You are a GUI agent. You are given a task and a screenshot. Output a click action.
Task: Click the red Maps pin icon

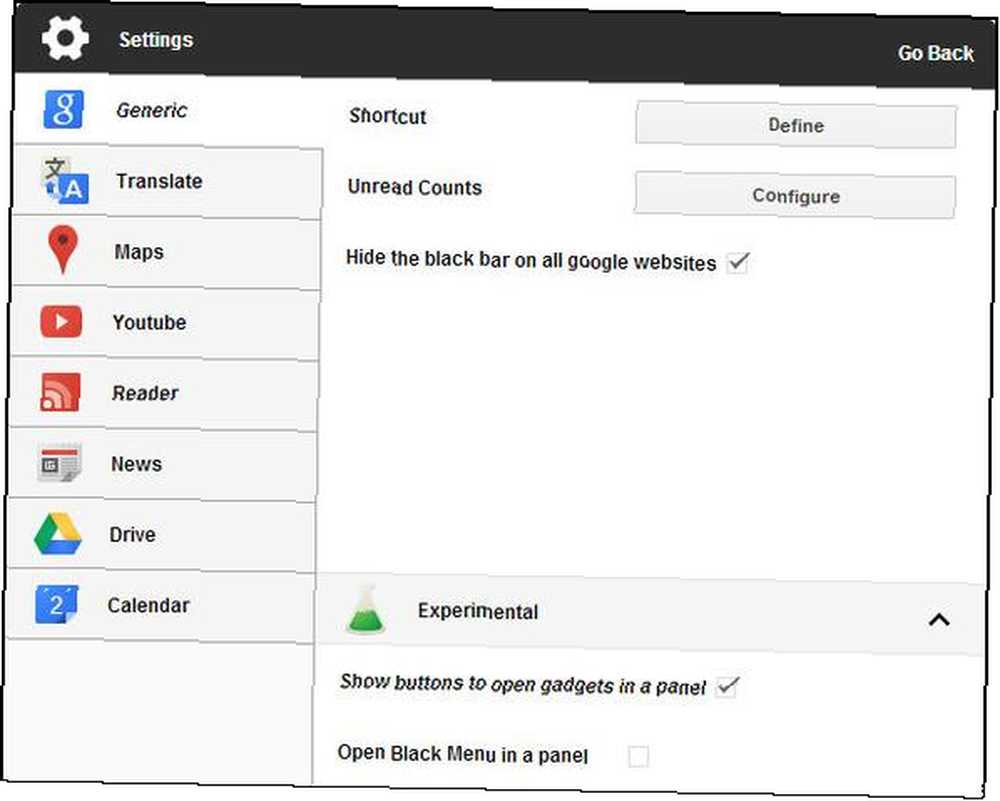[x=62, y=249]
